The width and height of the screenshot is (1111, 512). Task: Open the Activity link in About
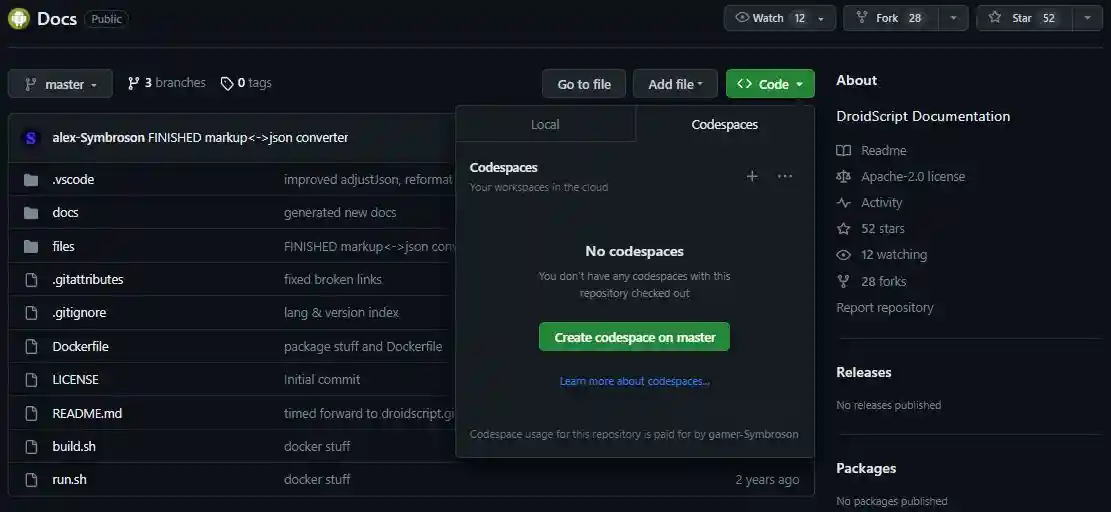click(881, 203)
